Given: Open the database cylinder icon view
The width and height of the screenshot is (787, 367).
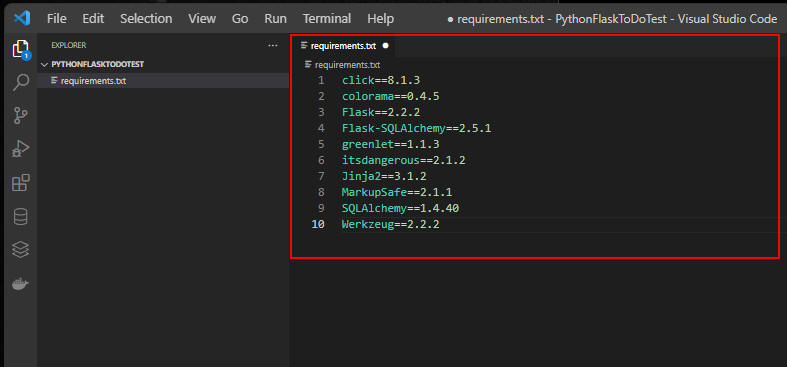Looking at the screenshot, I should click(x=21, y=216).
